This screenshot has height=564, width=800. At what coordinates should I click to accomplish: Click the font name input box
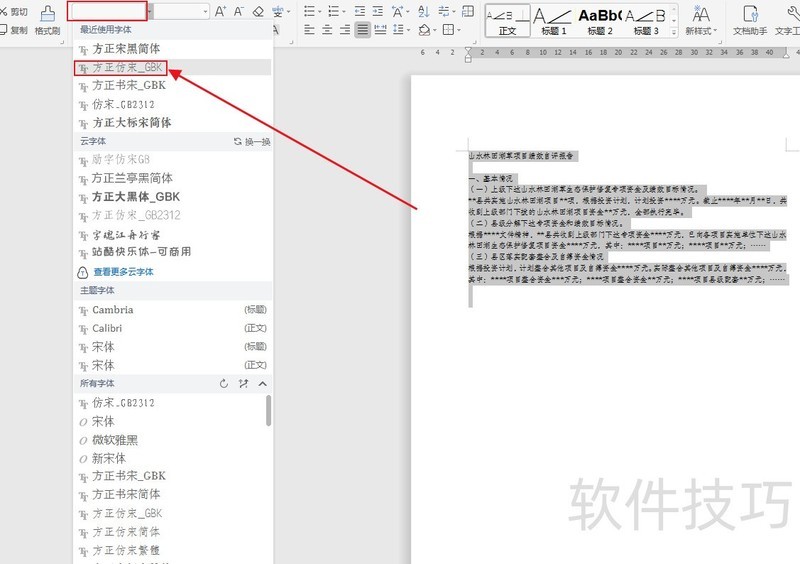[x=107, y=11]
